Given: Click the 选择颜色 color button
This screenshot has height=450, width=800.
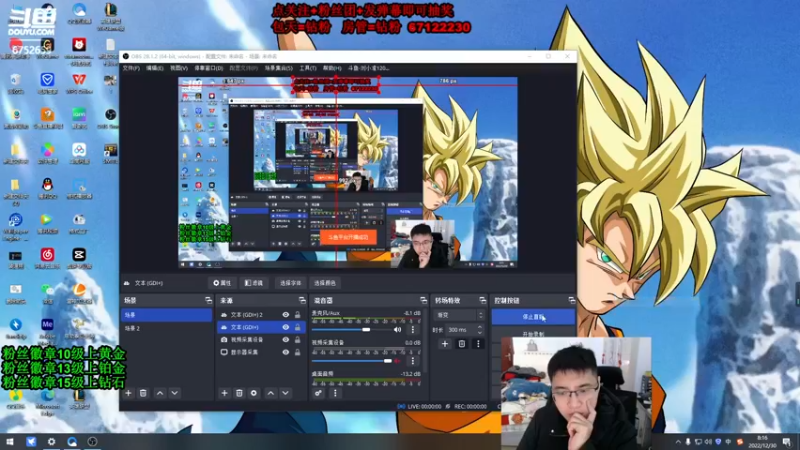Looking at the screenshot, I should tap(324, 283).
